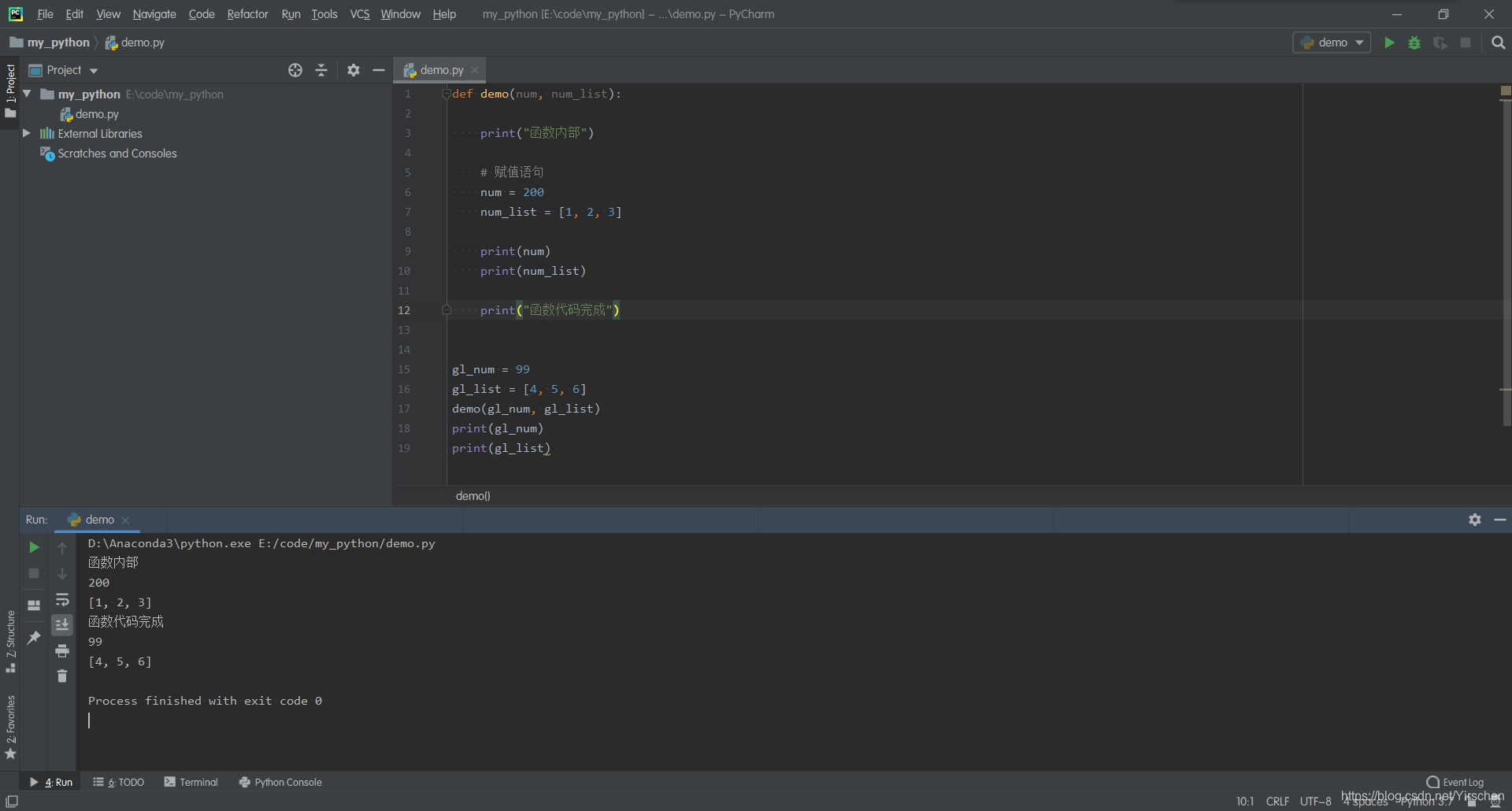Click the up arrow in Run panel
Viewport: 1512px width, 811px height.
(x=62, y=547)
